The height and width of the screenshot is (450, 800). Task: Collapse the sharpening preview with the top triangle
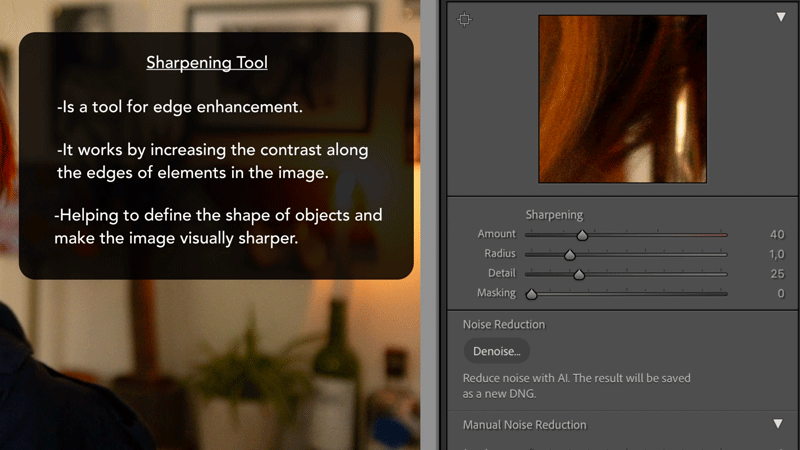coord(780,17)
